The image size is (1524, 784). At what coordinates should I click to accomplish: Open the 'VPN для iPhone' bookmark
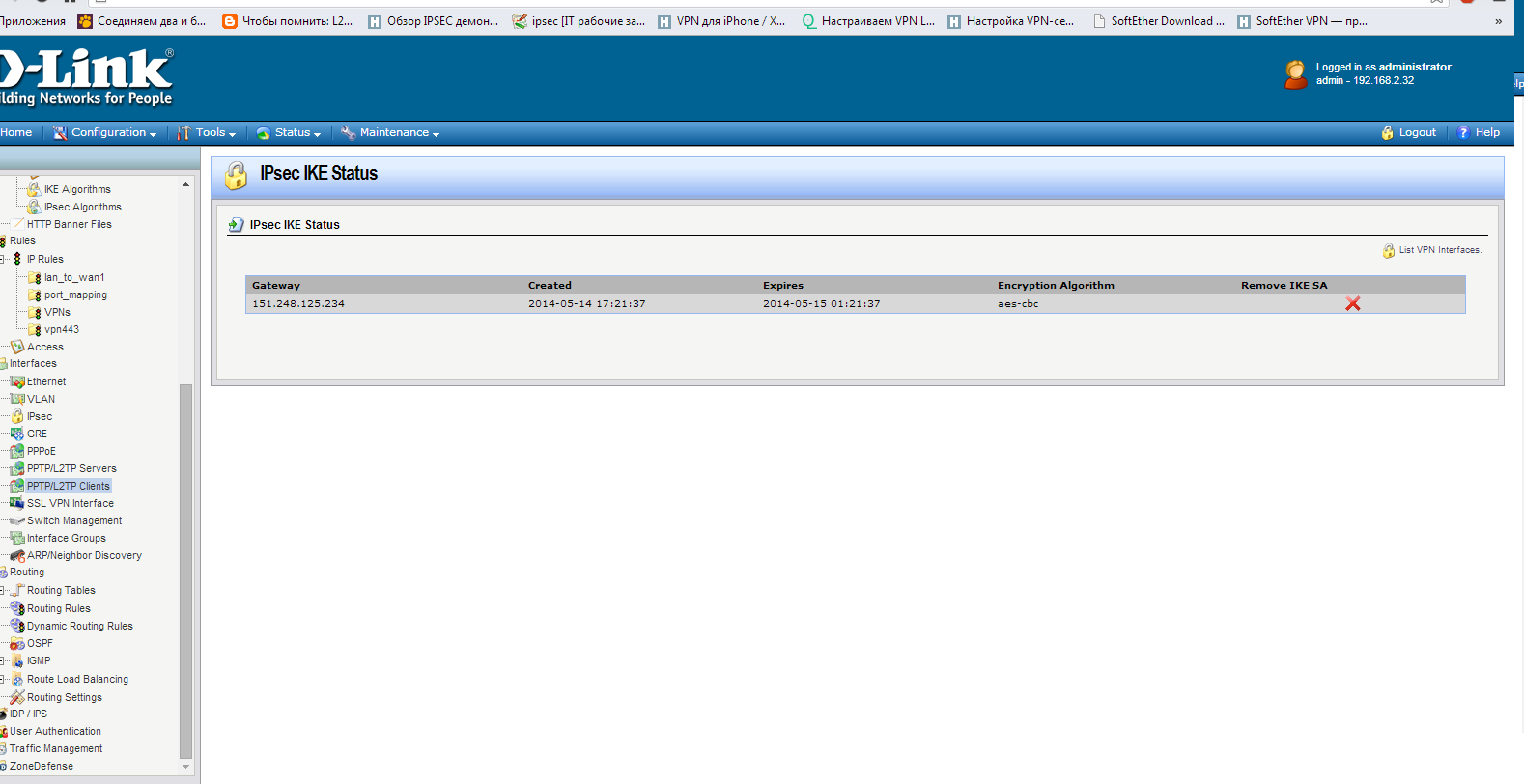pyautogui.click(x=721, y=21)
